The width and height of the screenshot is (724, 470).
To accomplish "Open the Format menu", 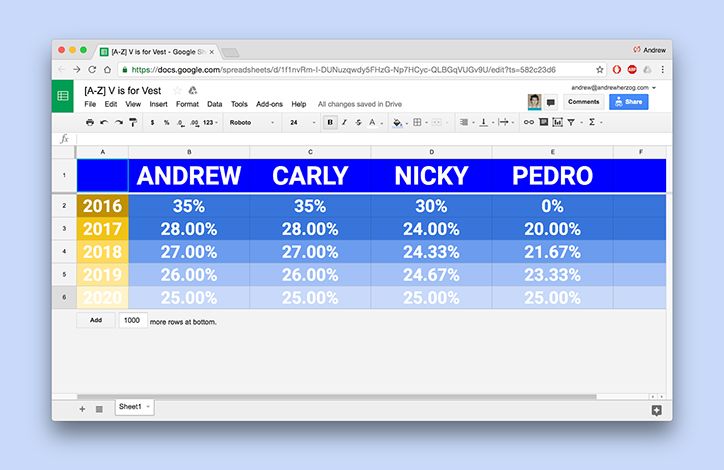I will [187, 104].
